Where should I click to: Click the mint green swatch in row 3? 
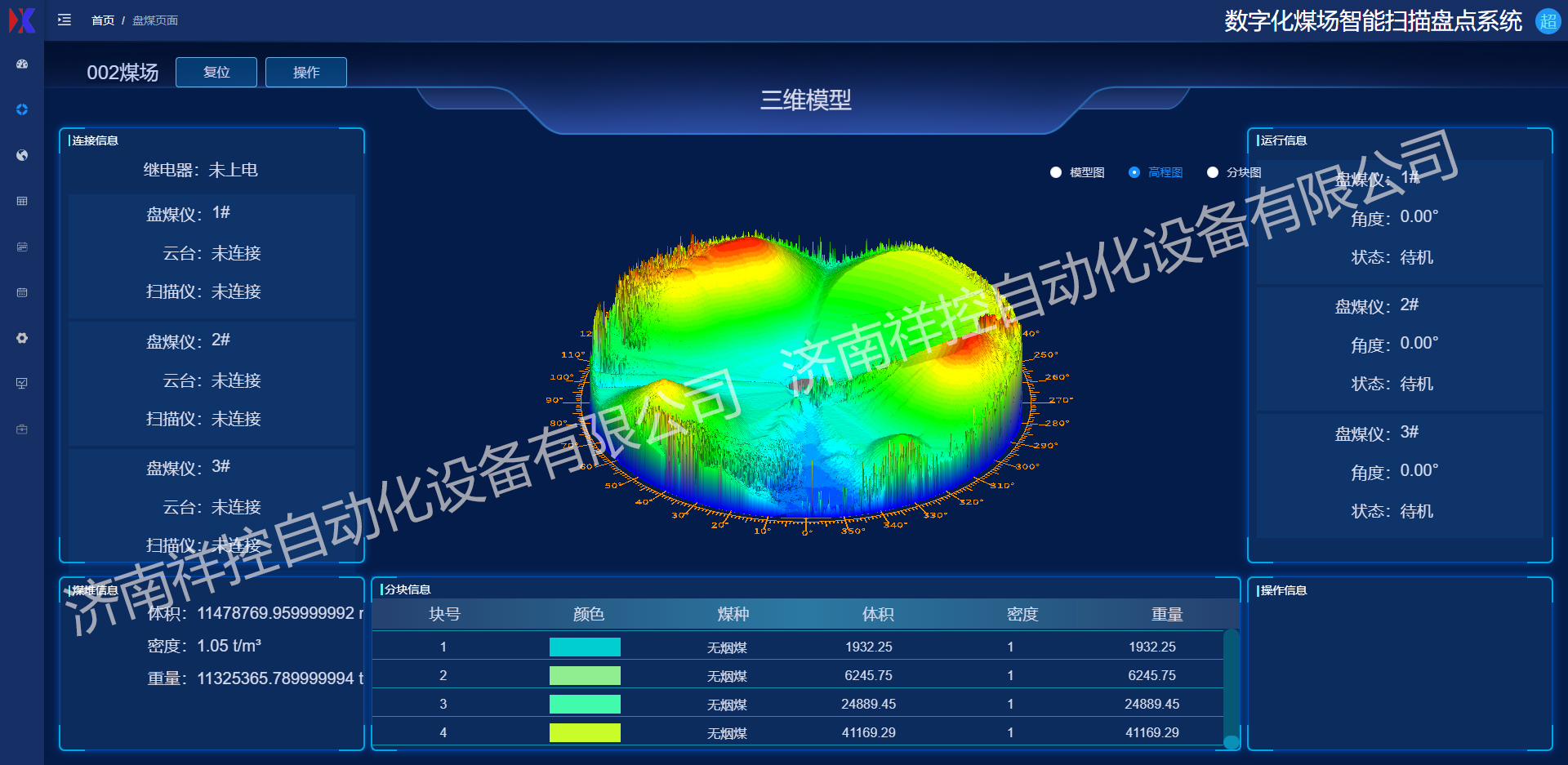coord(585,705)
